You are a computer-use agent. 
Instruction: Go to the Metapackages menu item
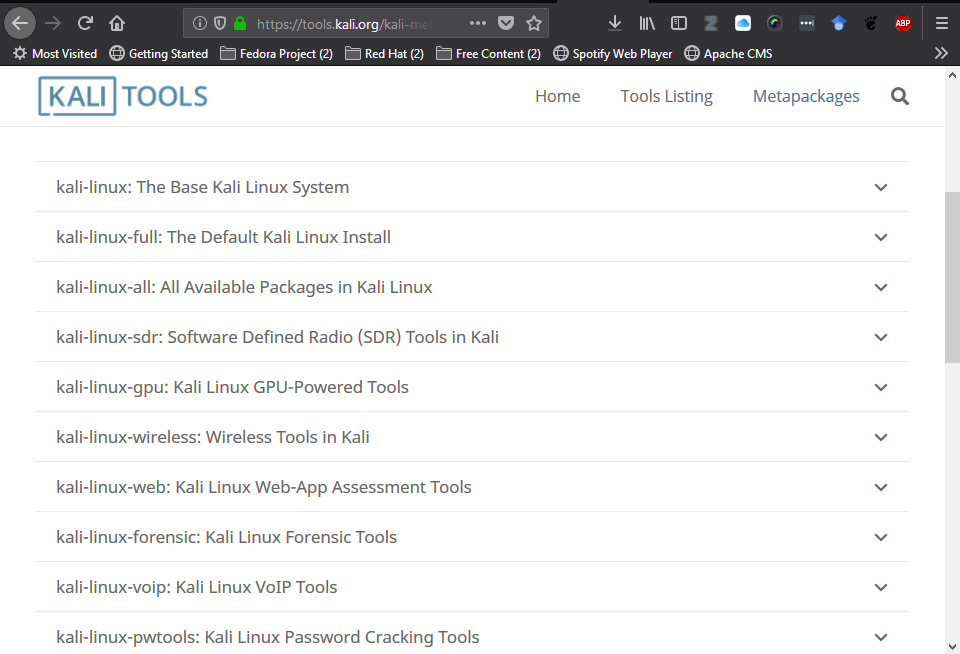(806, 96)
